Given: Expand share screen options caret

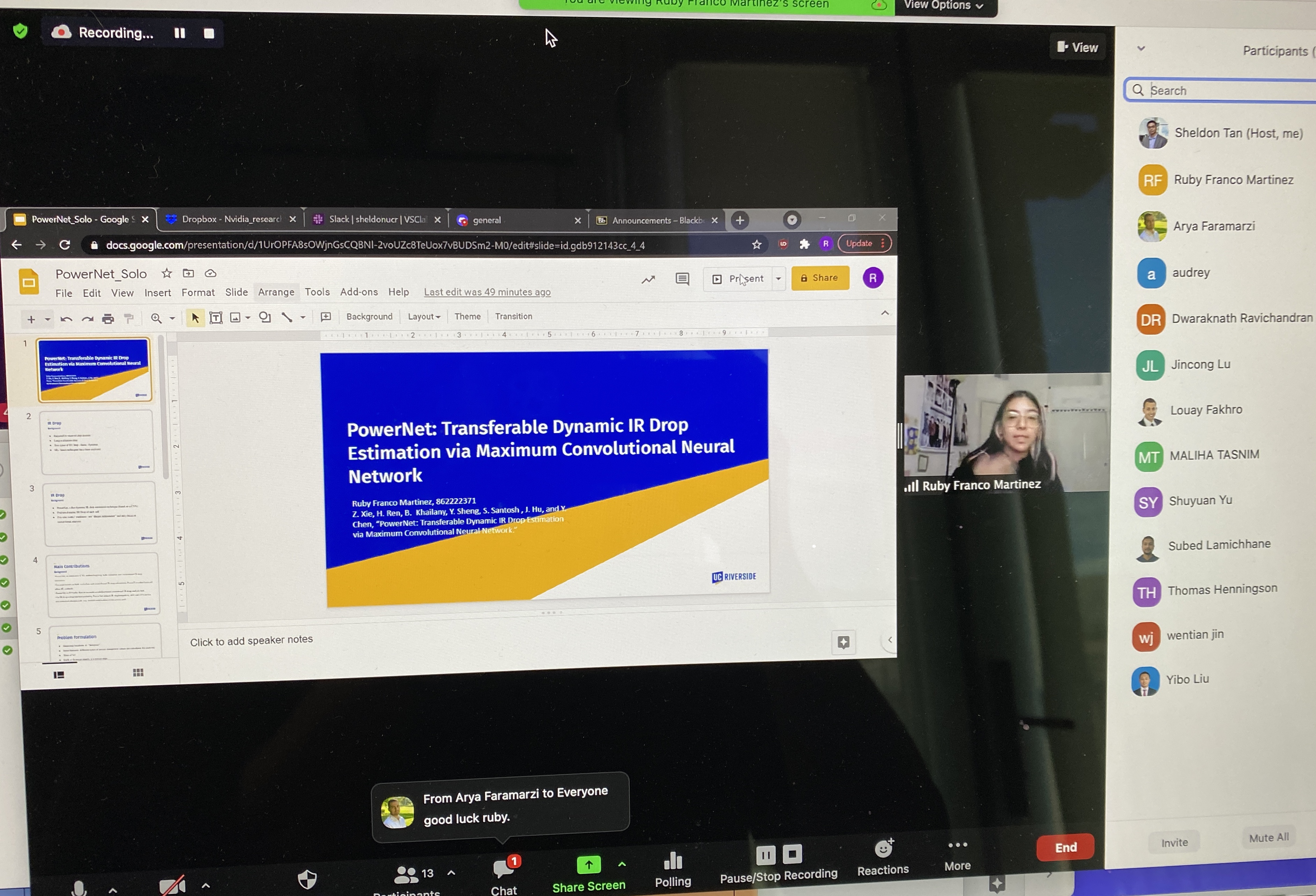Looking at the screenshot, I should point(622,864).
